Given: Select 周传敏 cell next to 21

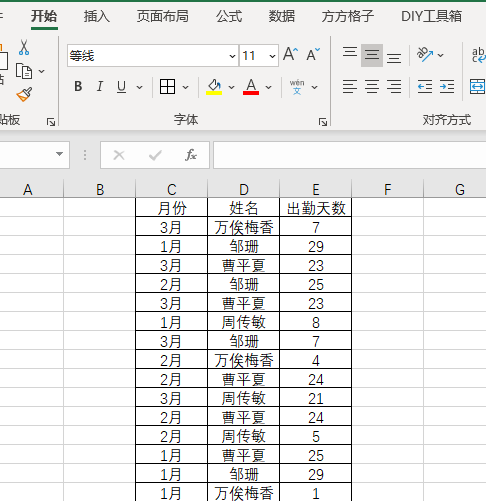Looking at the screenshot, I should click(x=243, y=398).
